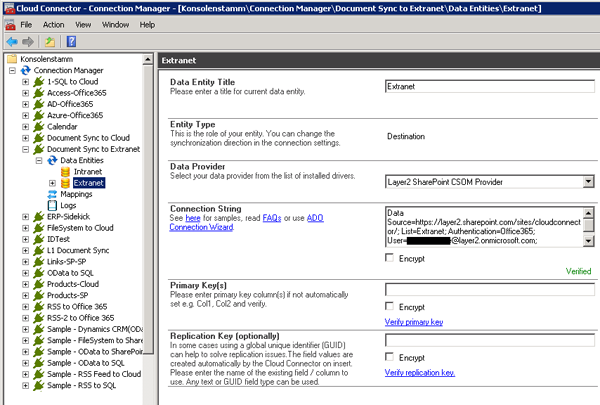The width and height of the screenshot is (600, 405).
Task: Click the Forward arrow toolbar icon
Action: tap(27, 41)
